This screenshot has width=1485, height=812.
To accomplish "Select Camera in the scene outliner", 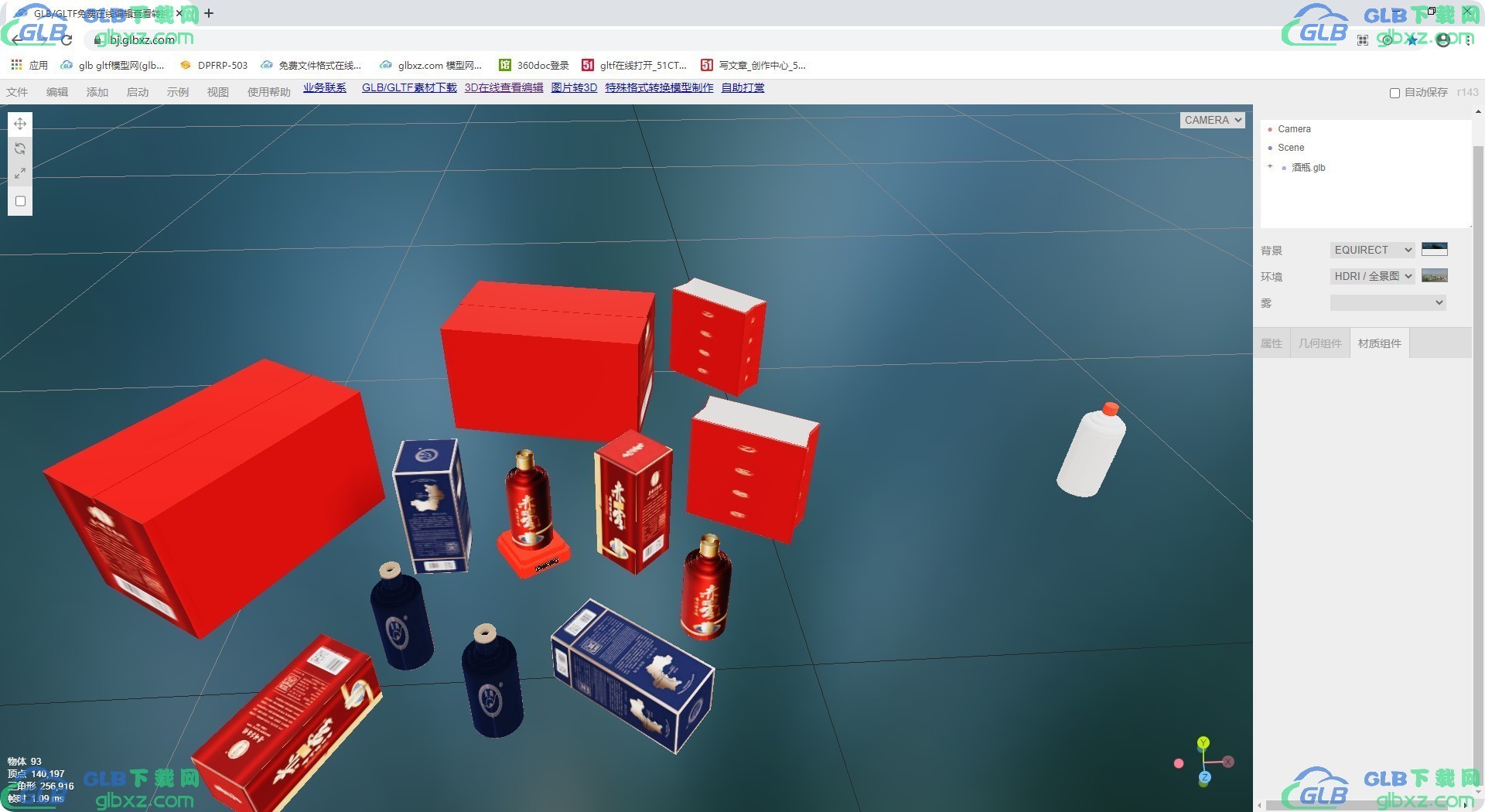I will pos(1294,129).
